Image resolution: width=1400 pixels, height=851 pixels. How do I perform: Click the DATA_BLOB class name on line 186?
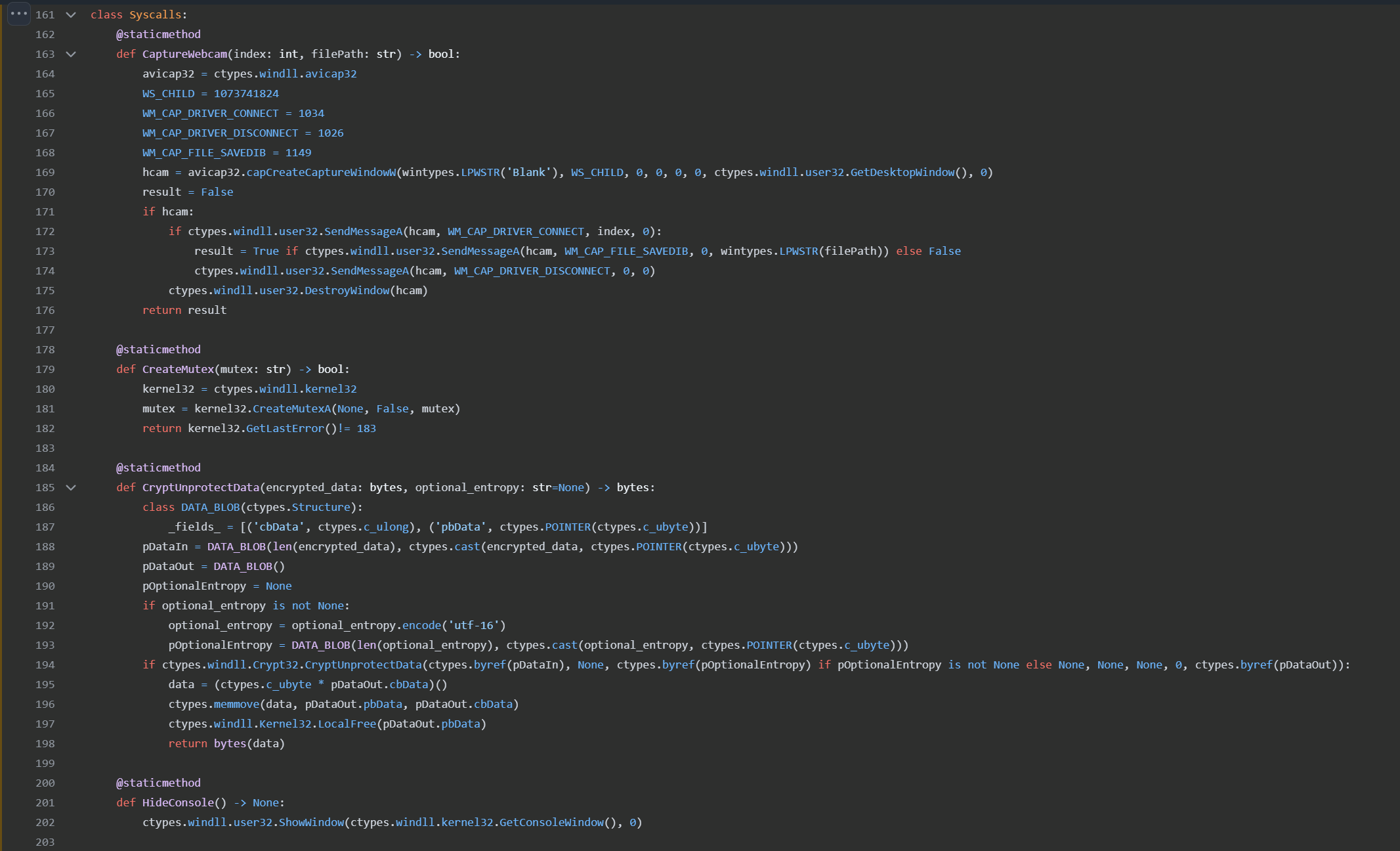coord(210,507)
